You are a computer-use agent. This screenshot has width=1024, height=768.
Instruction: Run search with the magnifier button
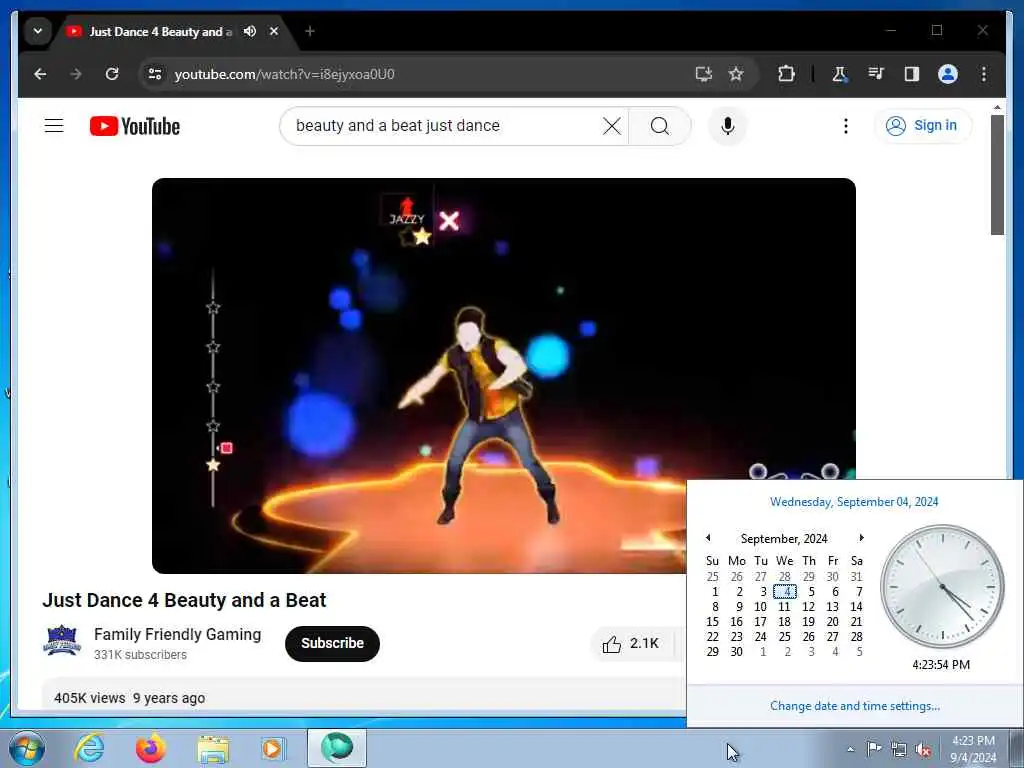point(660,125)
